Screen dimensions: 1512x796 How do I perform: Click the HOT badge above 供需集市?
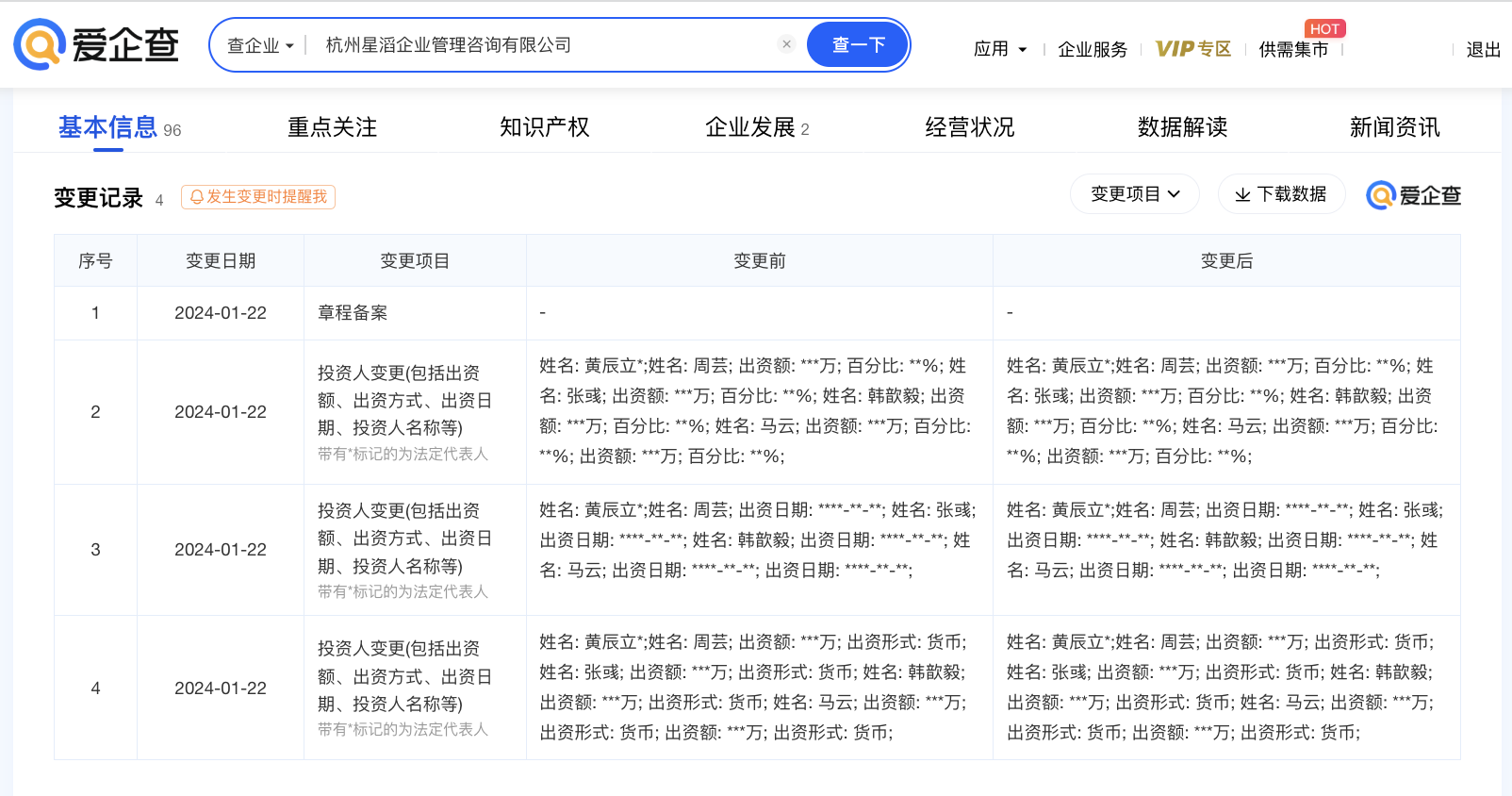point(1324,29)
